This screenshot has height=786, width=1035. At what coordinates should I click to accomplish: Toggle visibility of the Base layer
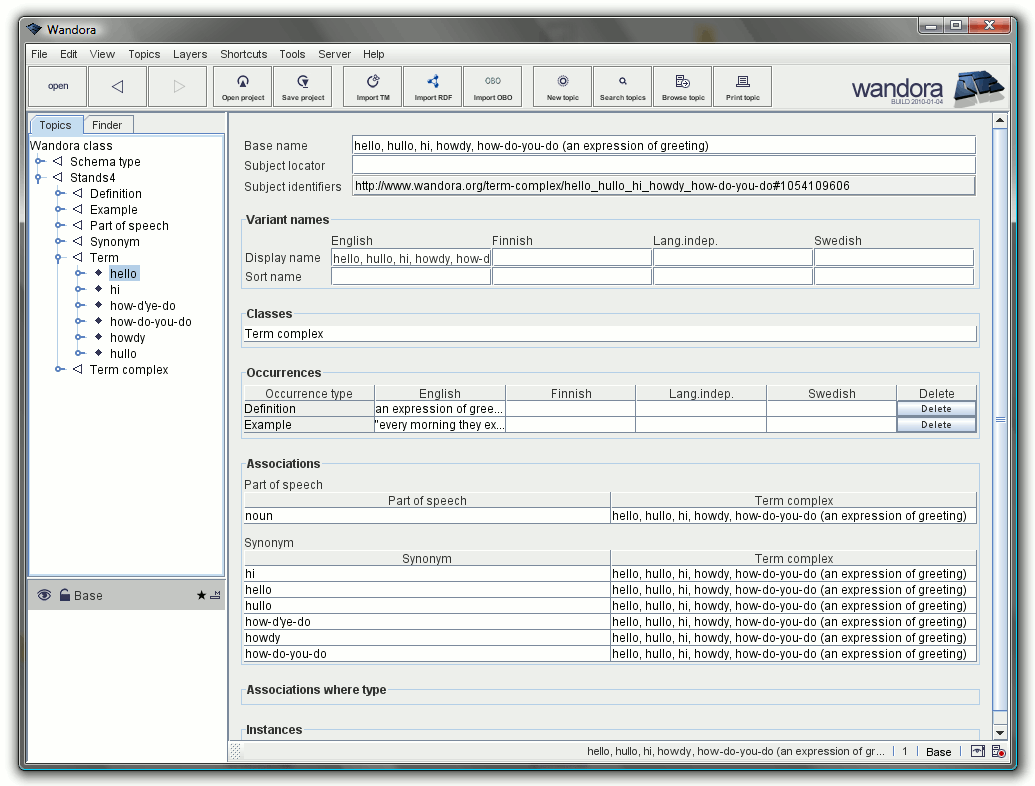pos(44,595)
